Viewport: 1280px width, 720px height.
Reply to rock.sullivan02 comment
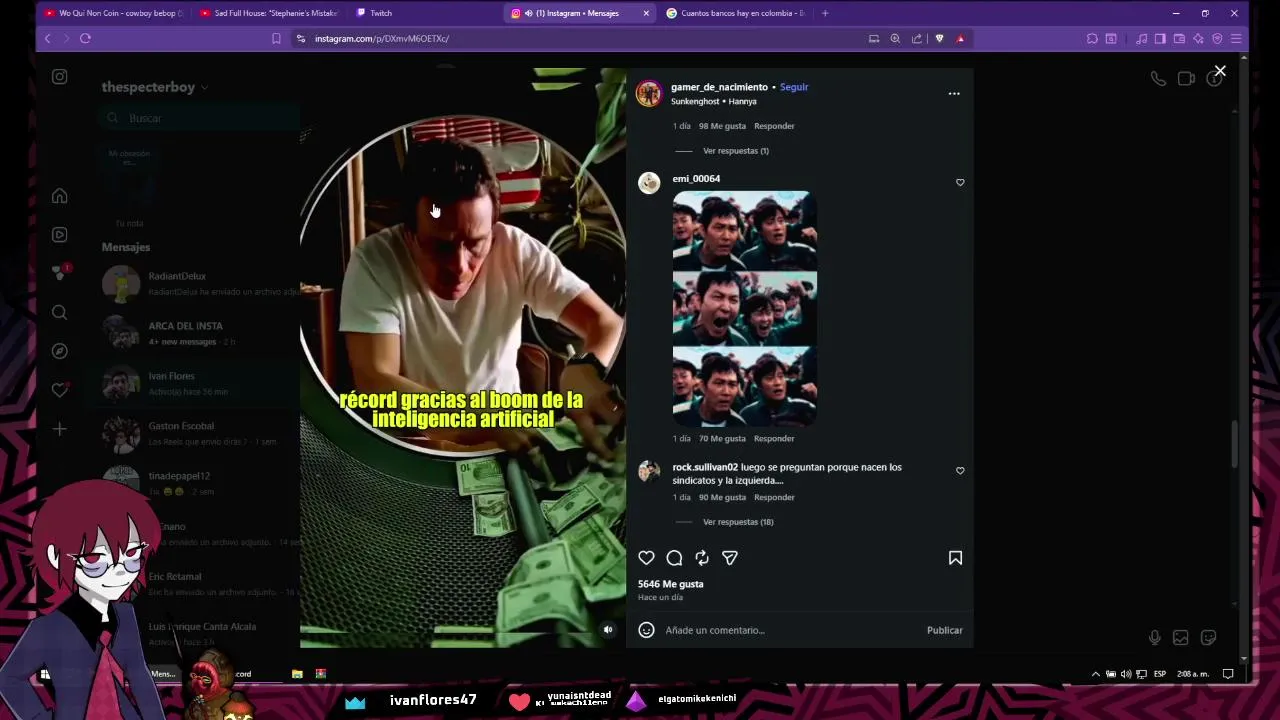pos(774,497)
